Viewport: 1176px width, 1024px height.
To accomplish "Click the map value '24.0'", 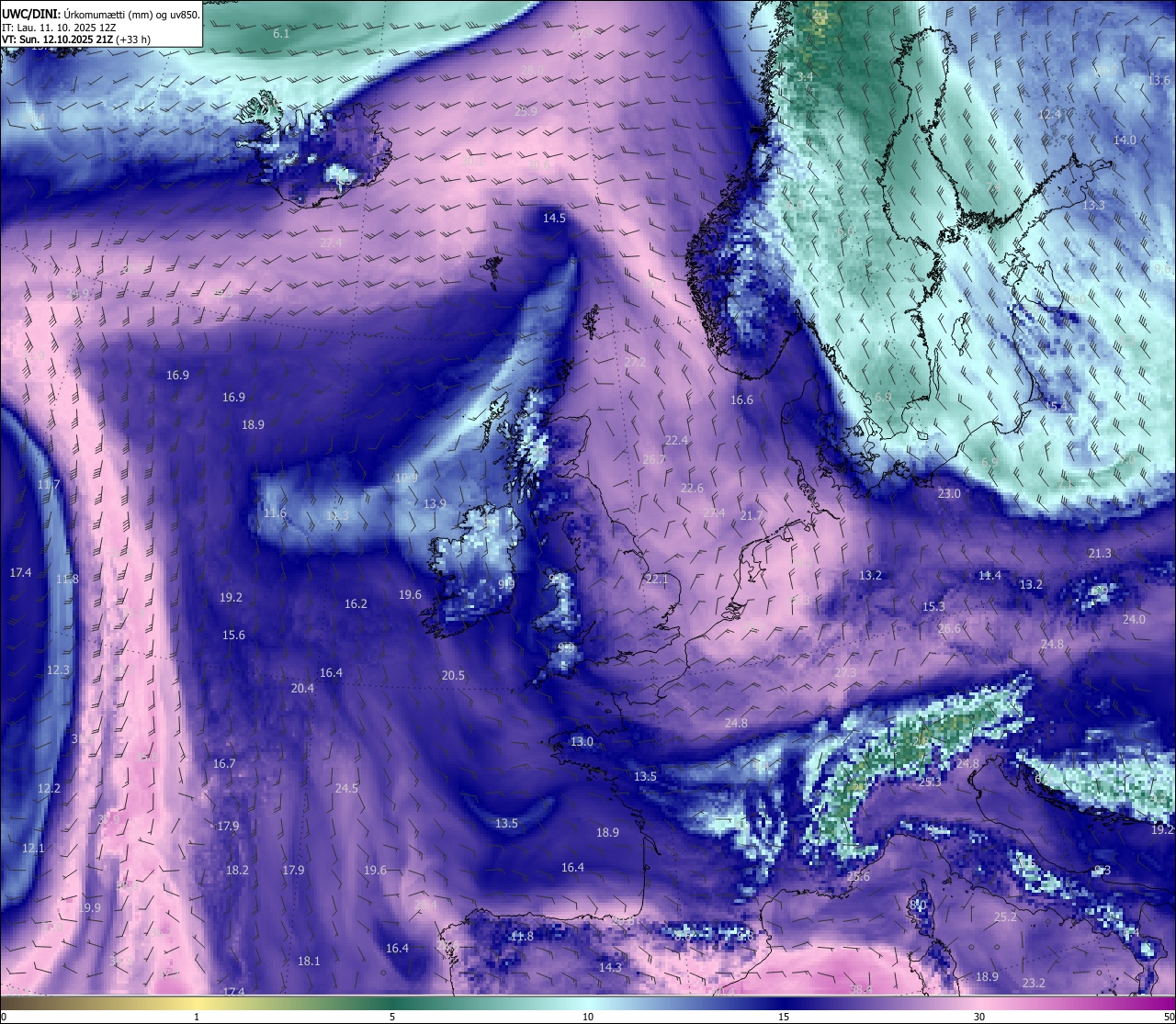I will pos(1134,619).
